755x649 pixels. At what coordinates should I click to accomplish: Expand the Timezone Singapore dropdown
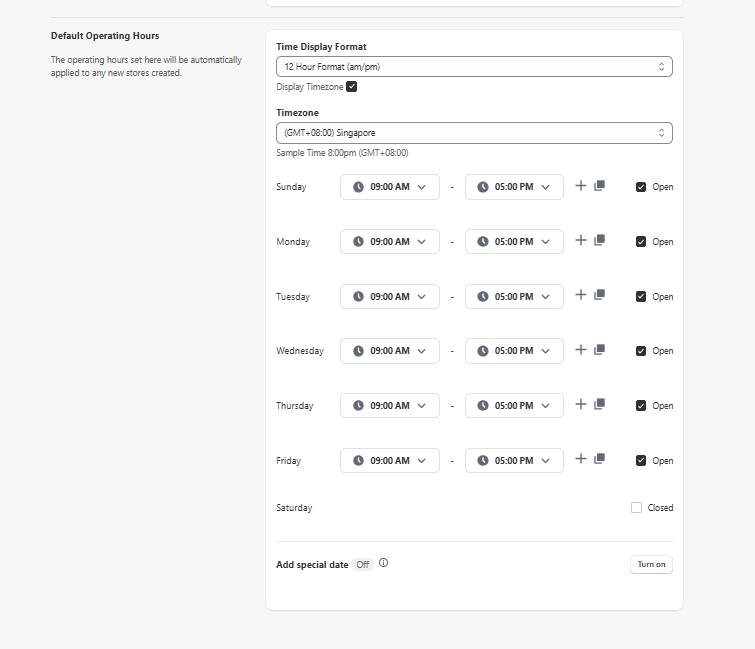pos(474,132)
